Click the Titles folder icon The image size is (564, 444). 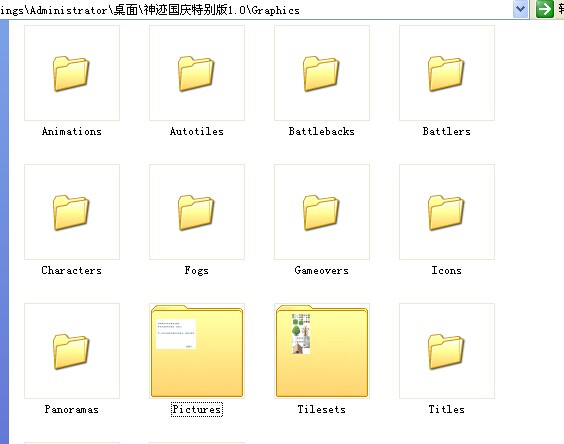click(x=446, y=352)
